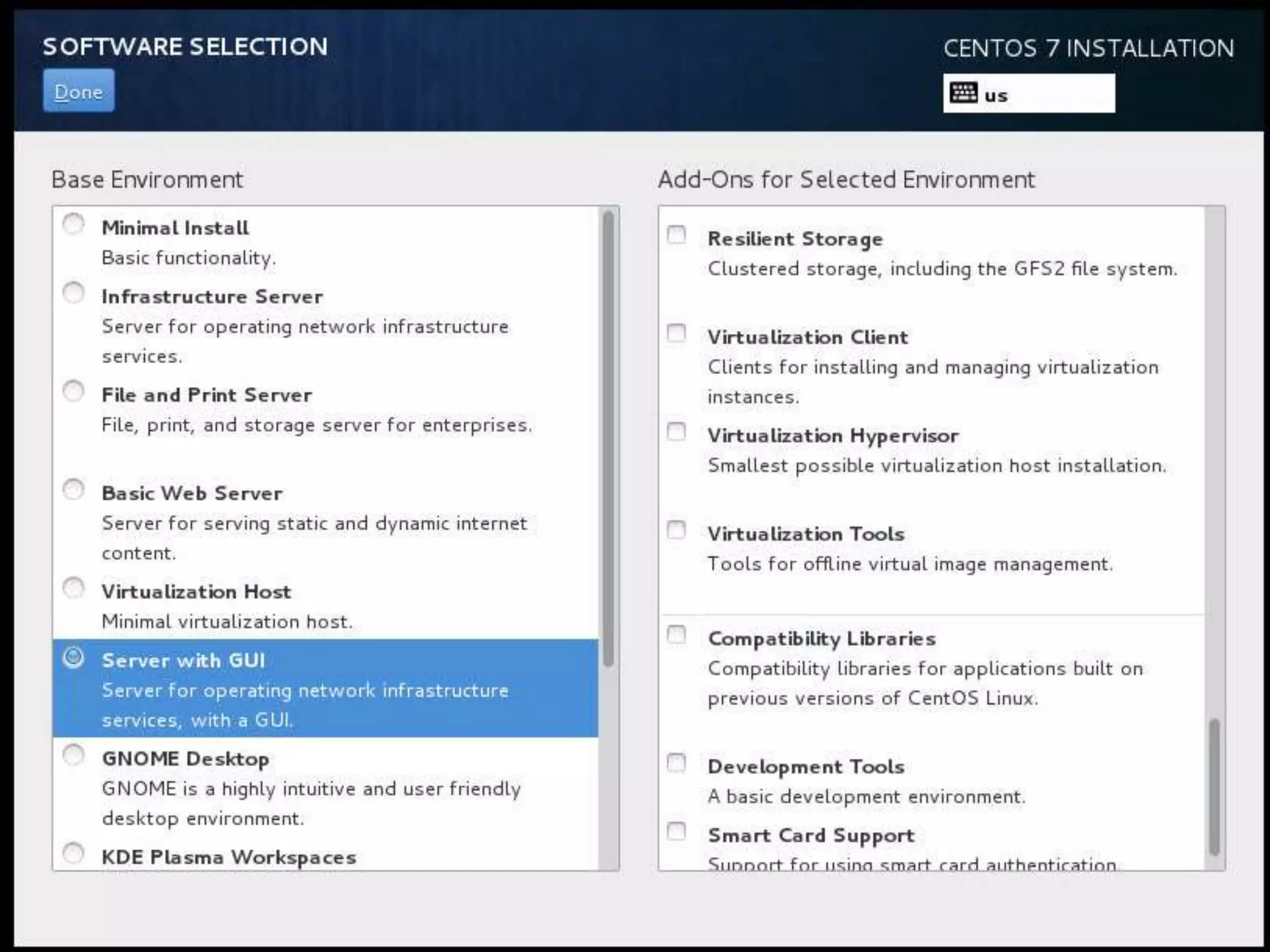Enable Resilient Storage add-on checkbox
Screen dimensions: 1270x952
click(677, 235)
